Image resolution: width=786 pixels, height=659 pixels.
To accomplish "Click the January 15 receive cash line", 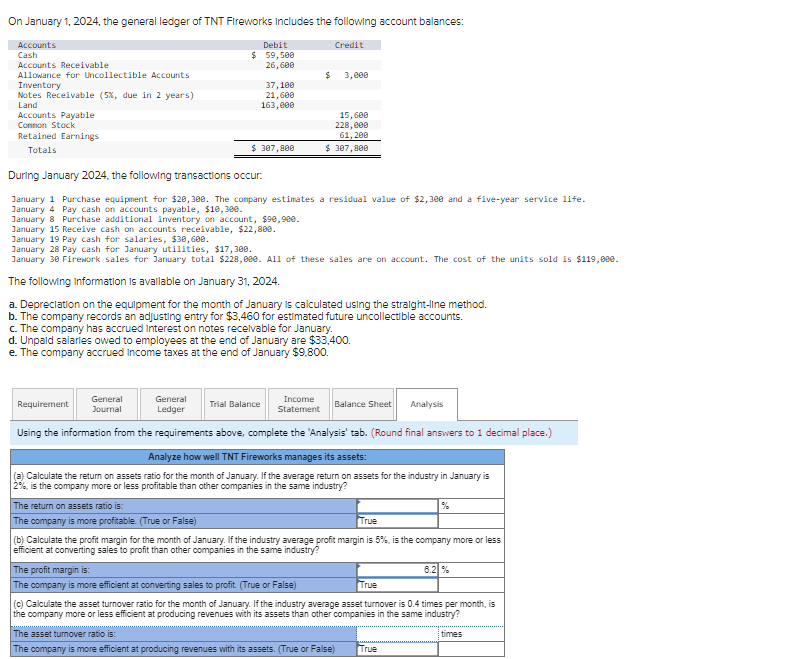I will [144, 230].
